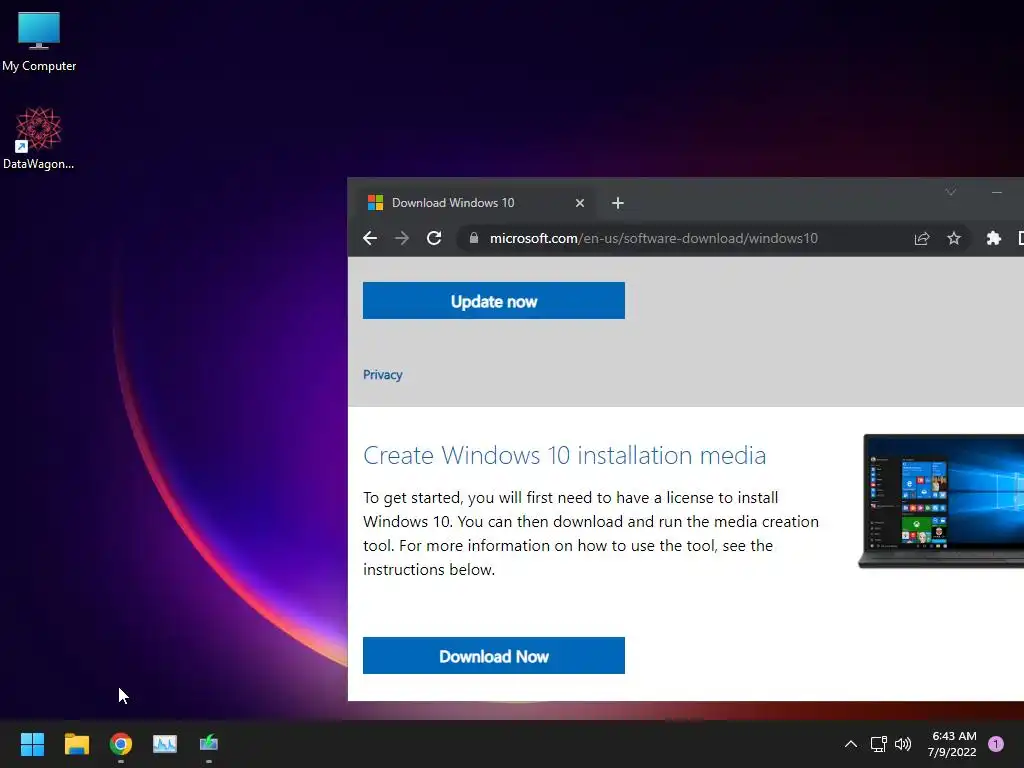The height and width of the screenshot is (768, 1024).
Task: Click the Update now button
Action: (494, 301)
